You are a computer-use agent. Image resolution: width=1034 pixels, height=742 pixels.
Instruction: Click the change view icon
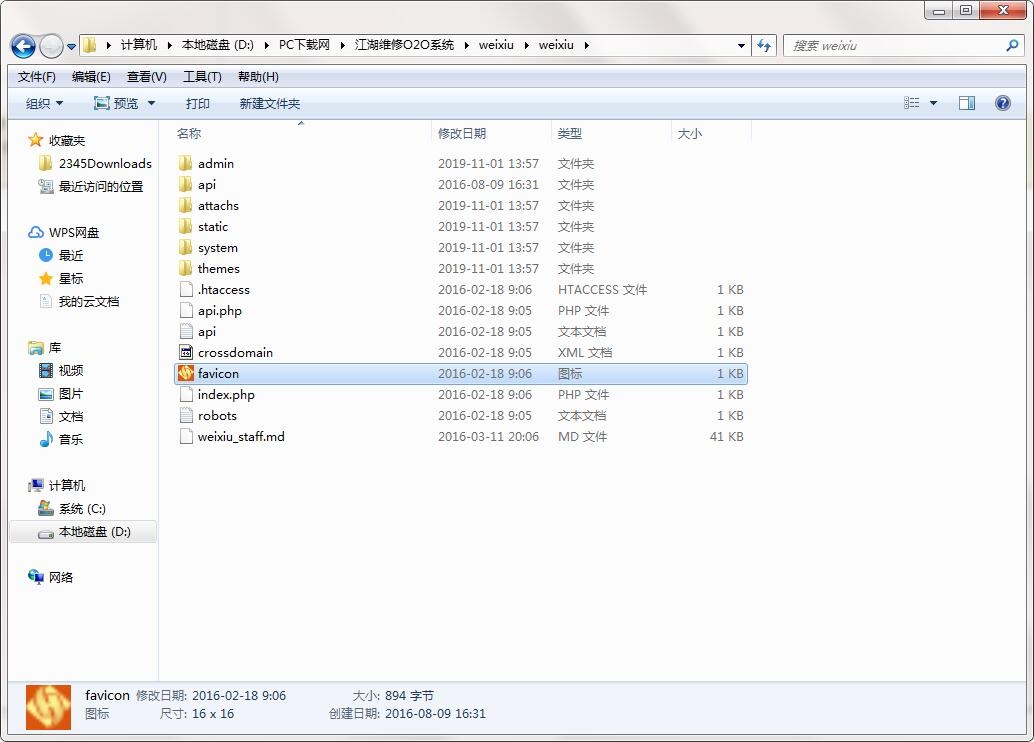point(911,103)
